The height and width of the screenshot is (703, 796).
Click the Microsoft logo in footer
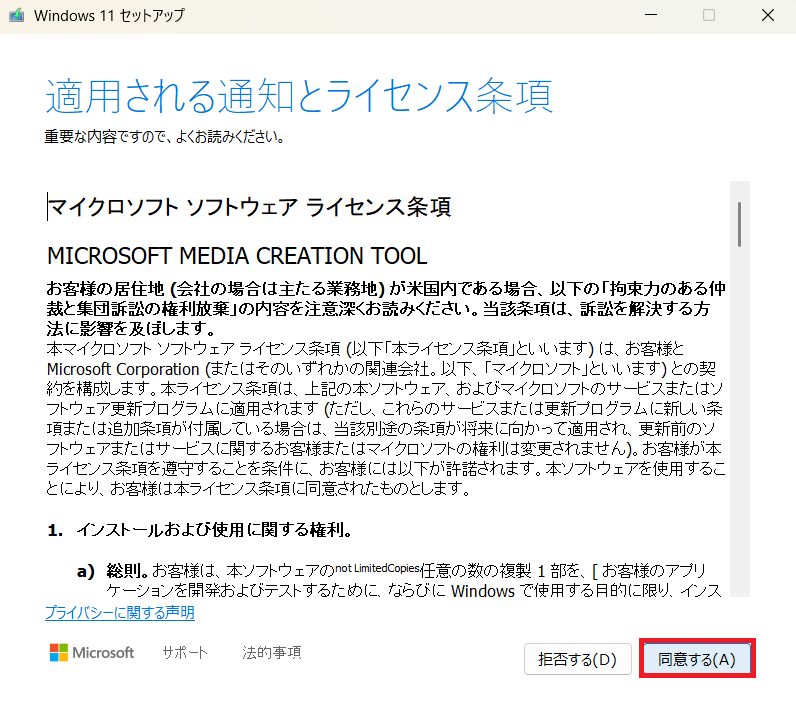pos(92,652)
